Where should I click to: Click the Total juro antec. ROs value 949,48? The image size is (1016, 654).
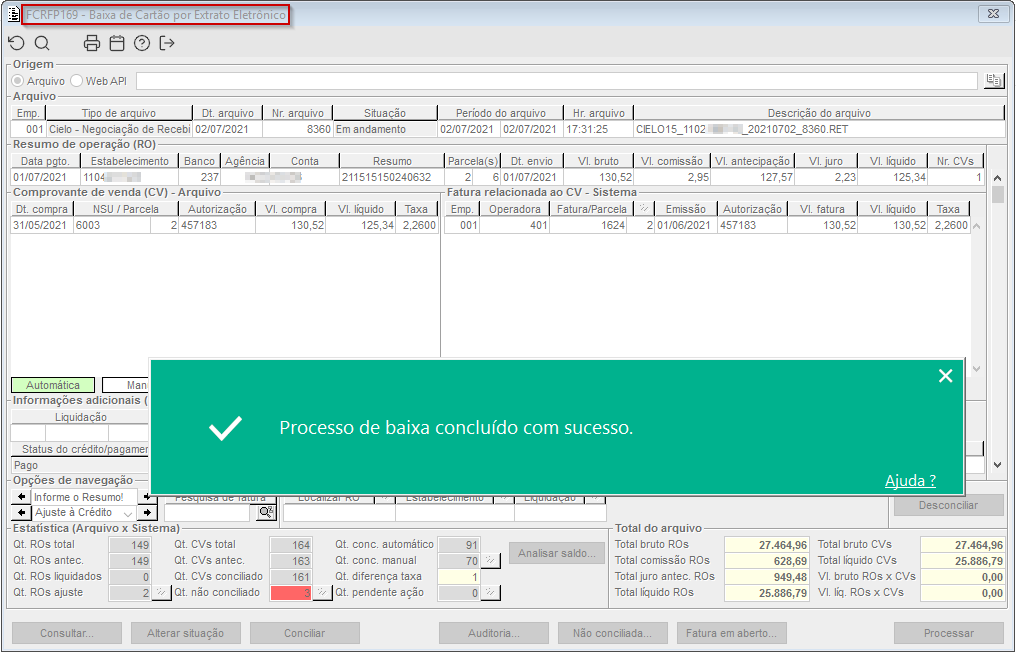pos(767,577)
